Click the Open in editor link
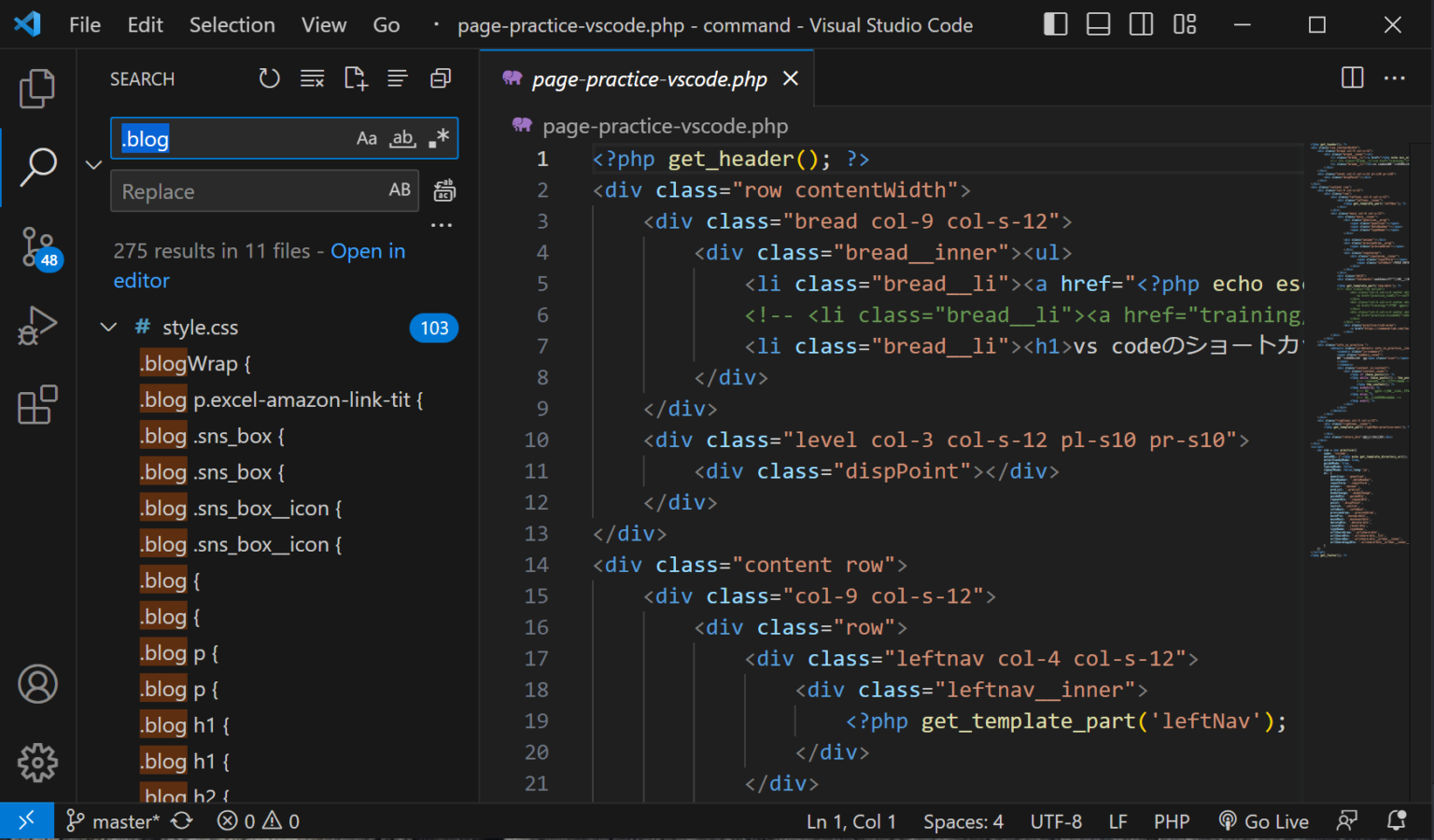The width and height of the screenshot is (1434, 840). pyautogui.click(x=367, y=251)
